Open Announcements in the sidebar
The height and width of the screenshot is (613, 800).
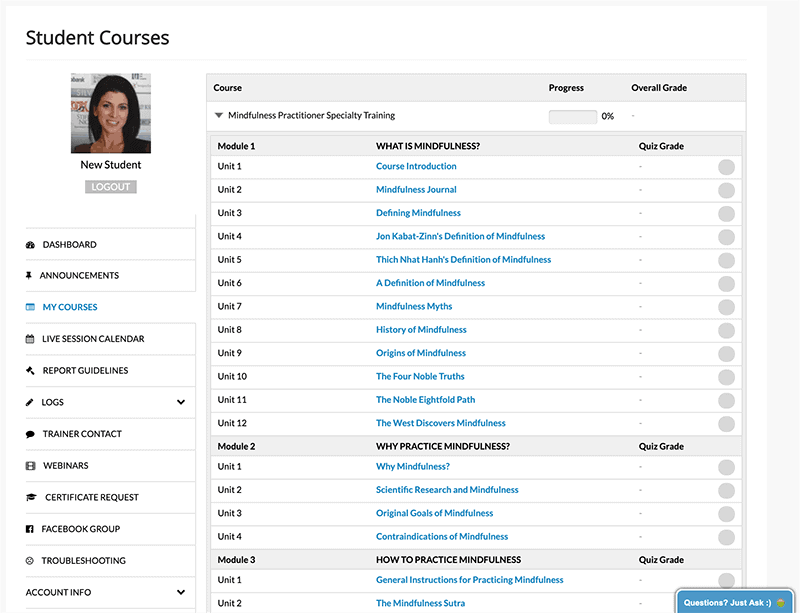[x=79, y=276]
